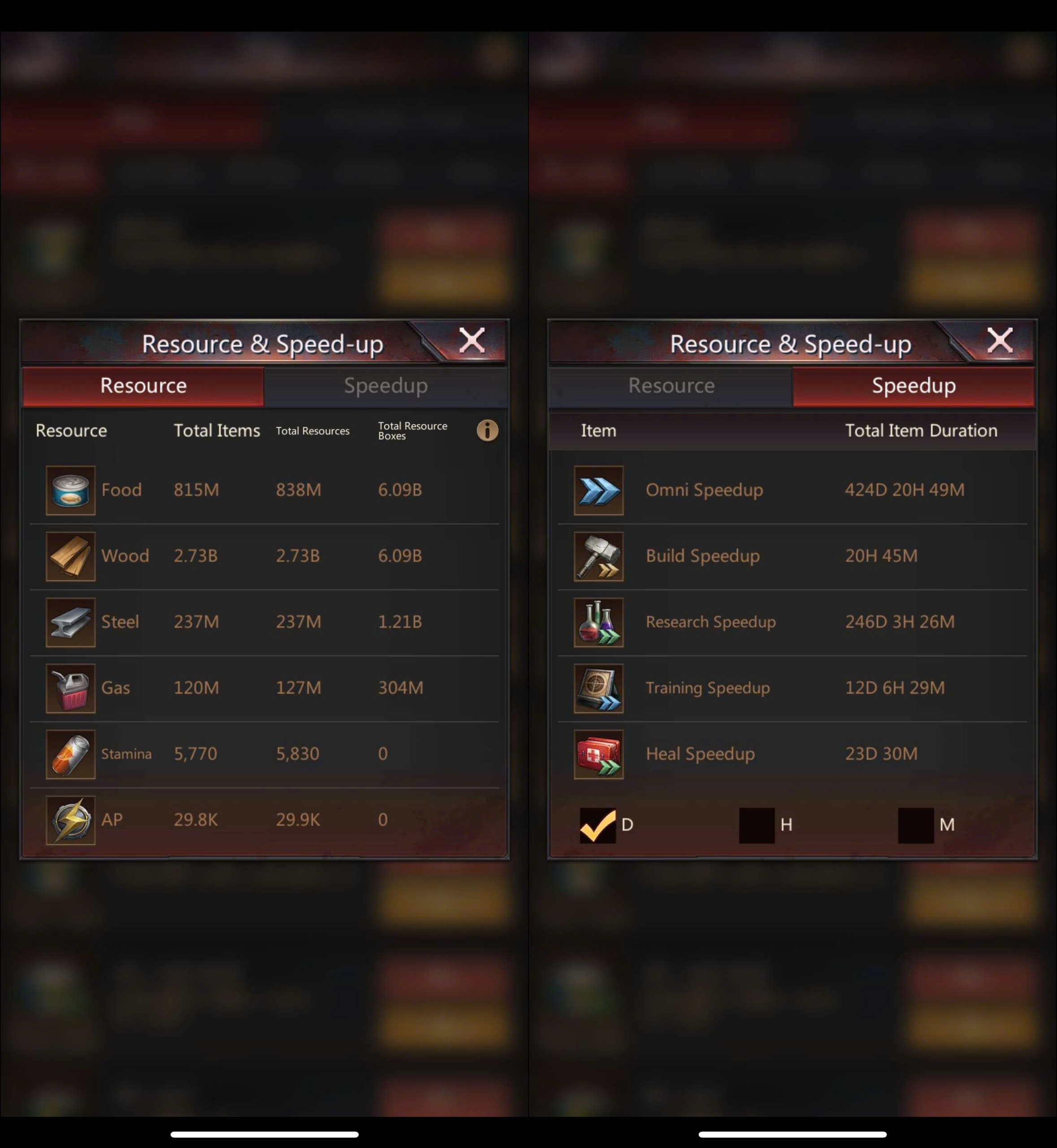Close the left Resource & Speed-up dialog
The height and width of the screenshot is (1148, 1057).
coord(472,341)
